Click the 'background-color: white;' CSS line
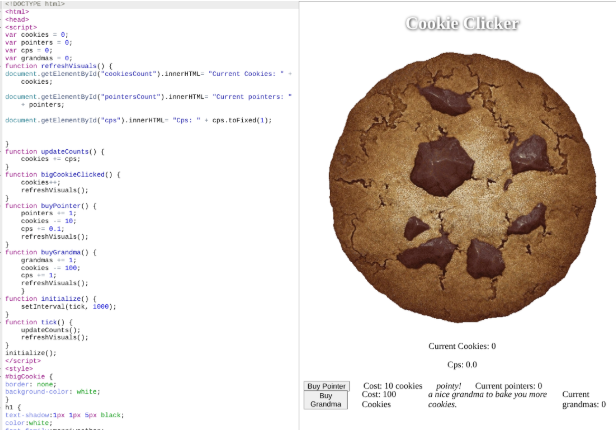 [53, 392]
